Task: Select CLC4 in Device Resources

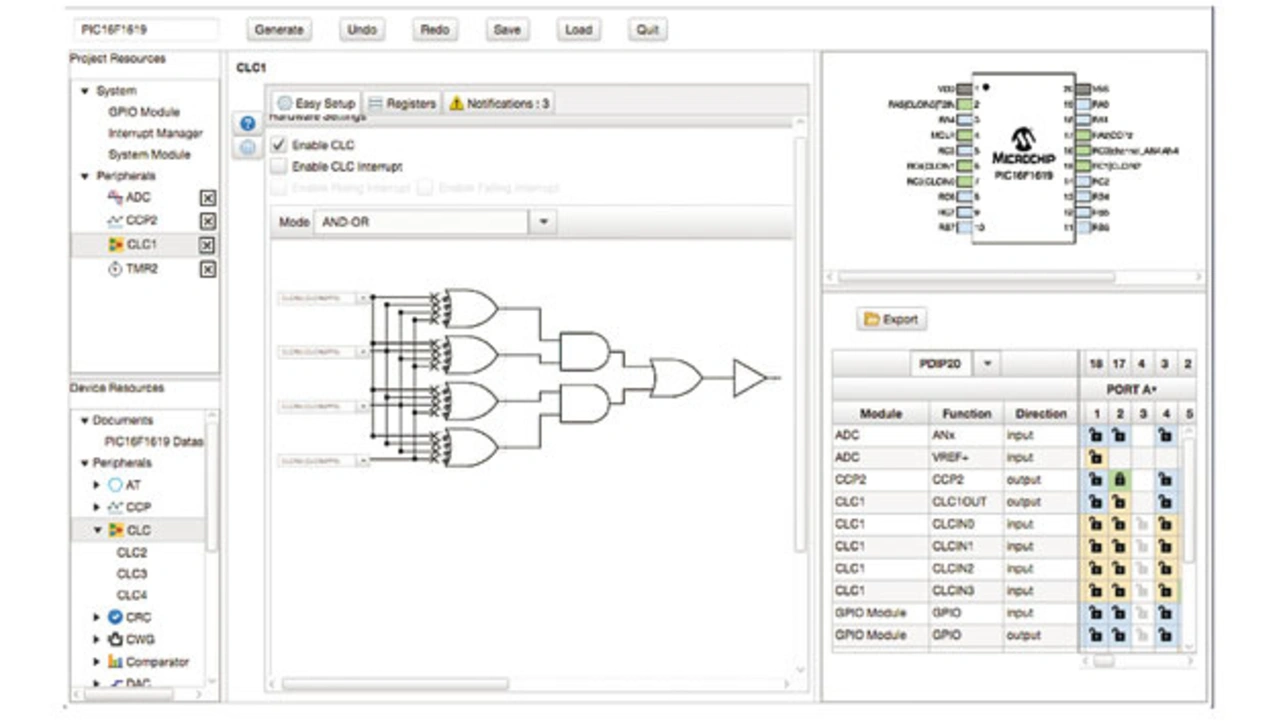Action: [x=132, y=595]
